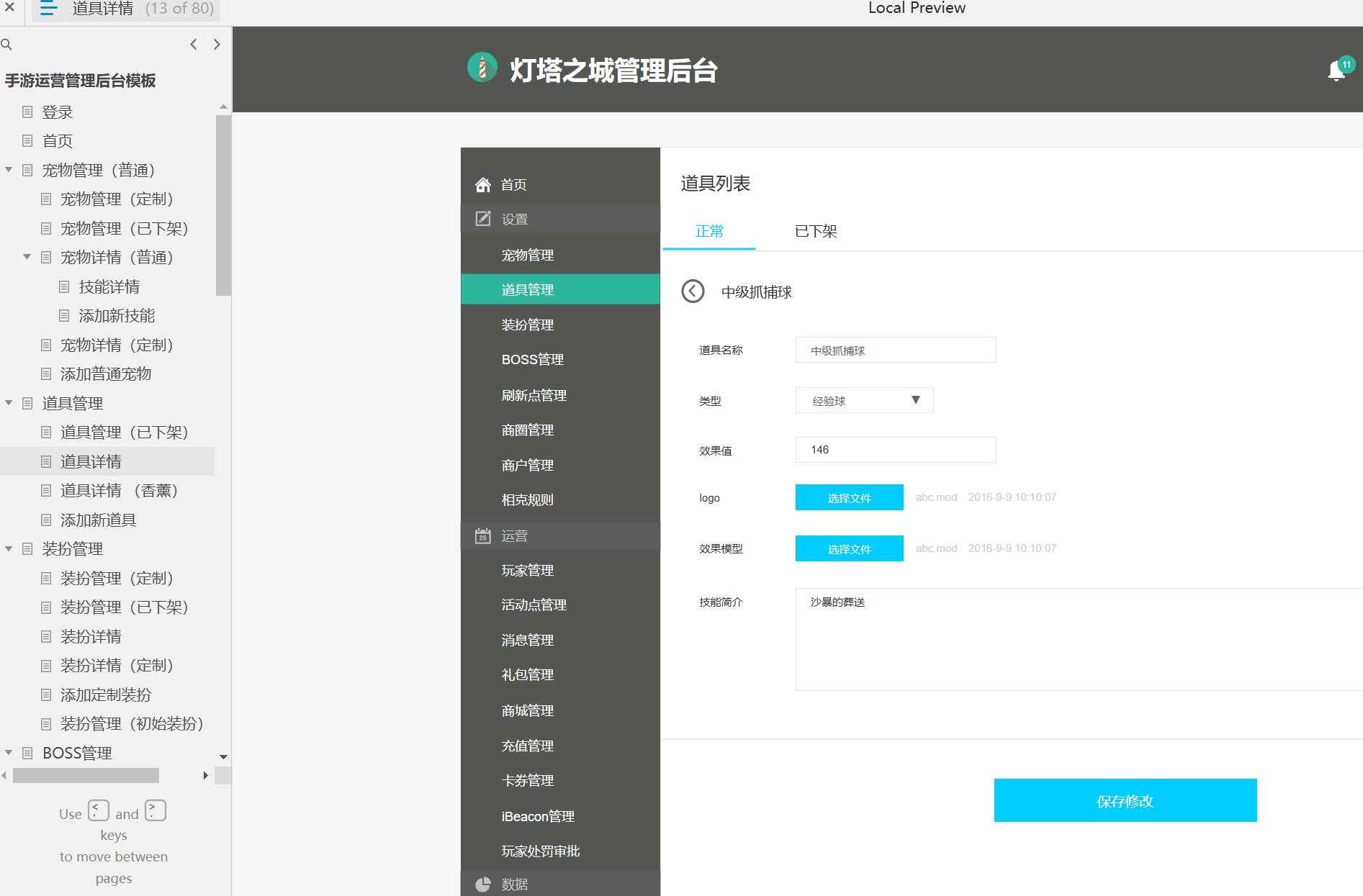Image resolution: width=1363 pixels, height=896 pixels.
Task: Click the 运营 calendar icon
Action: click(x=482, y=535)
